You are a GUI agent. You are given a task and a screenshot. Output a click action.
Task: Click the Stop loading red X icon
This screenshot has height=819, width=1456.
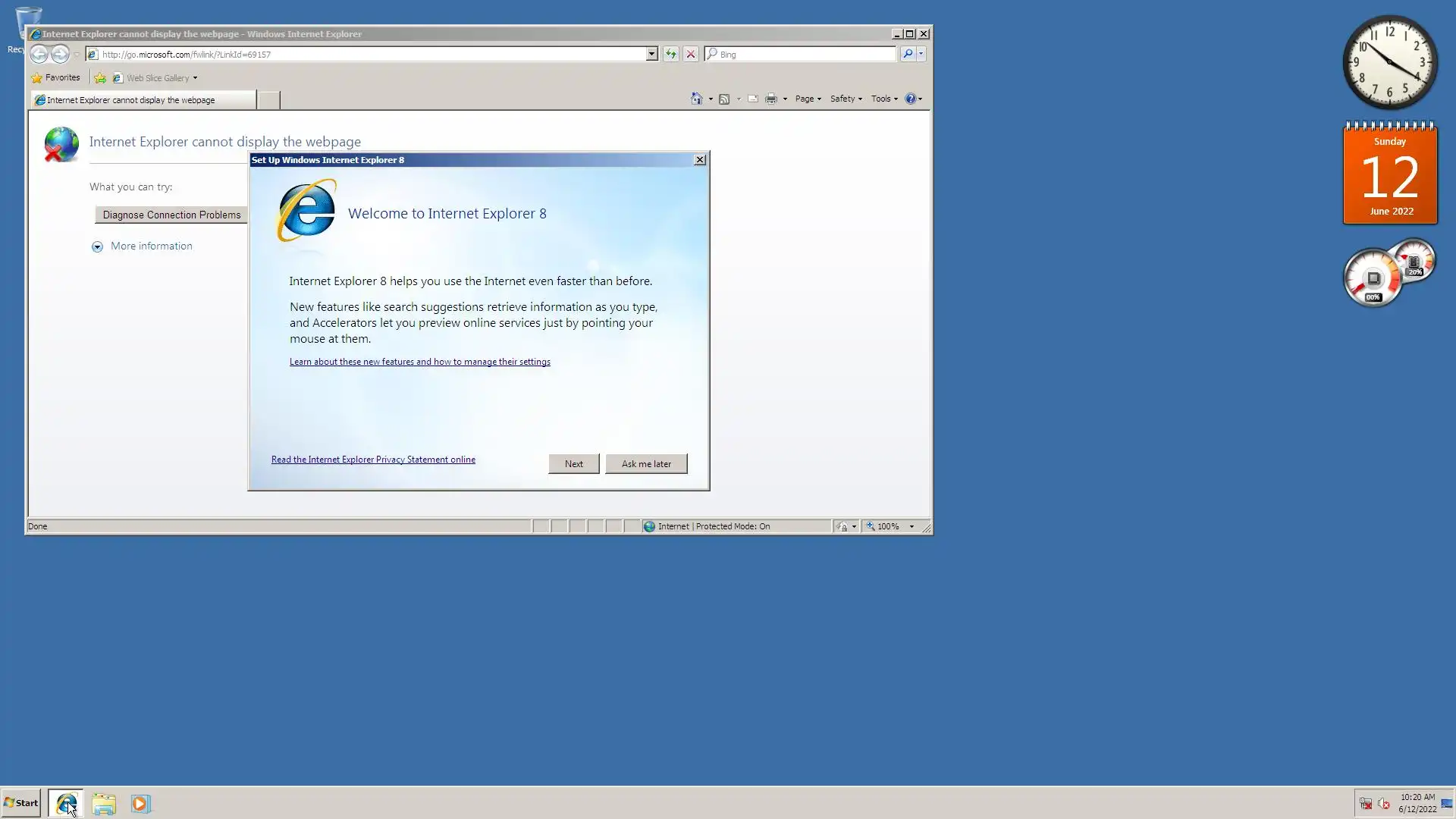690,54
